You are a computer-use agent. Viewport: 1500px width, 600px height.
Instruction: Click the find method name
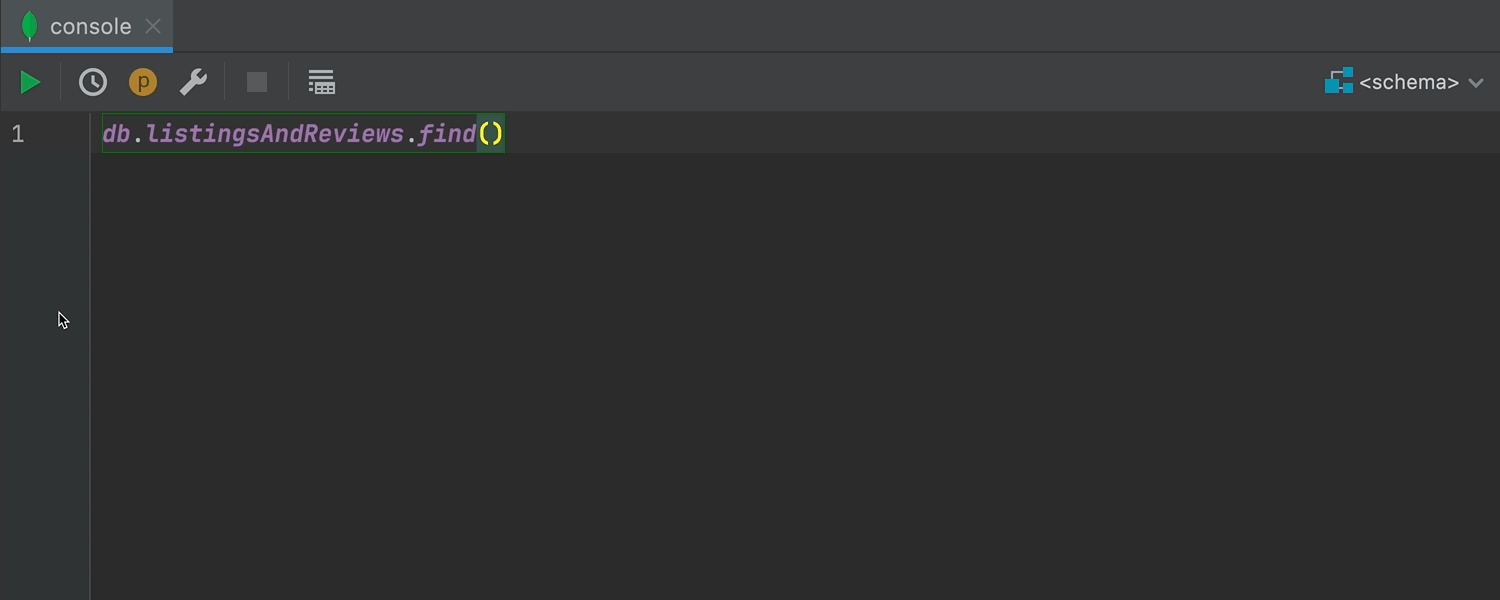447,134
